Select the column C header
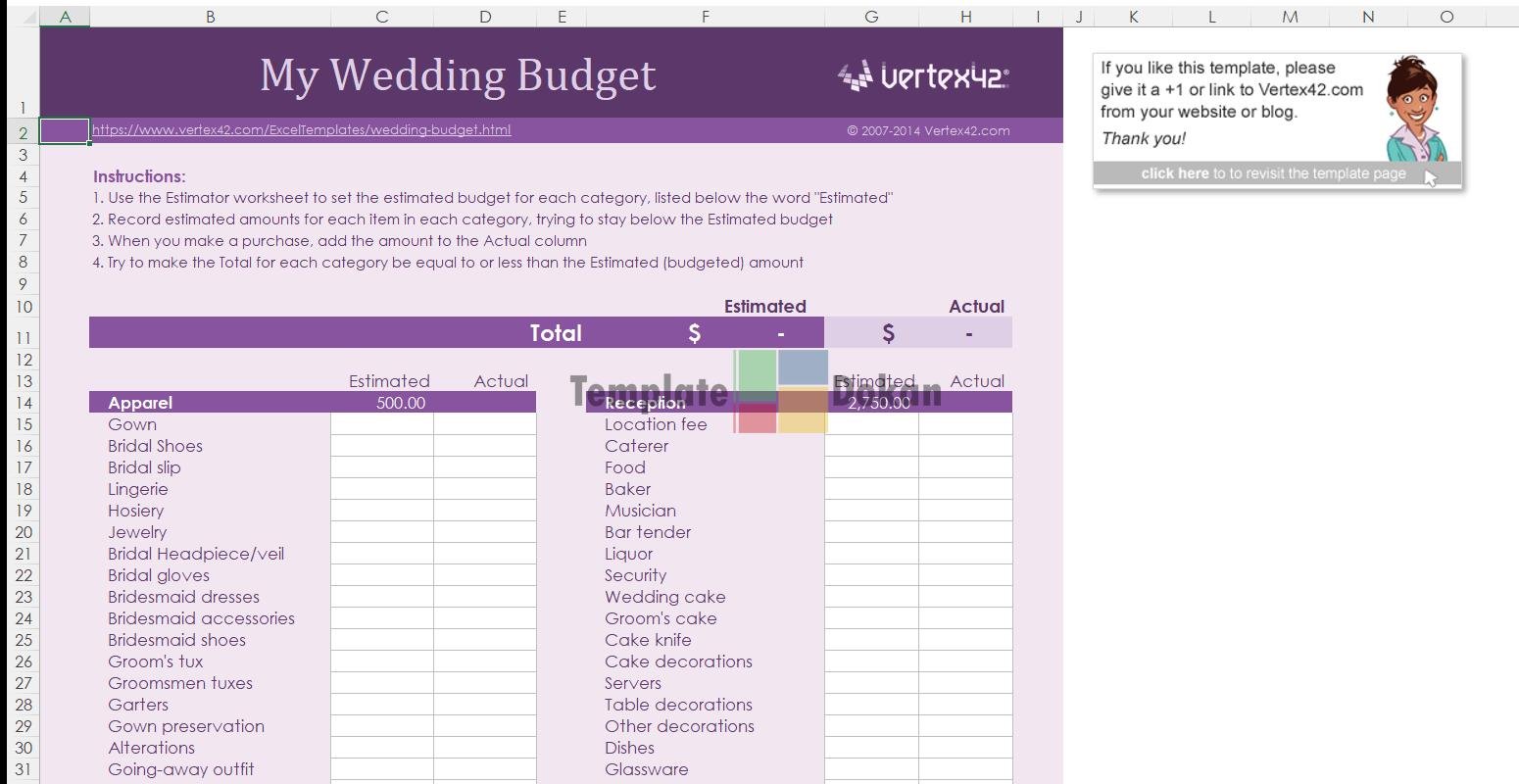 [x=381, y=17]
